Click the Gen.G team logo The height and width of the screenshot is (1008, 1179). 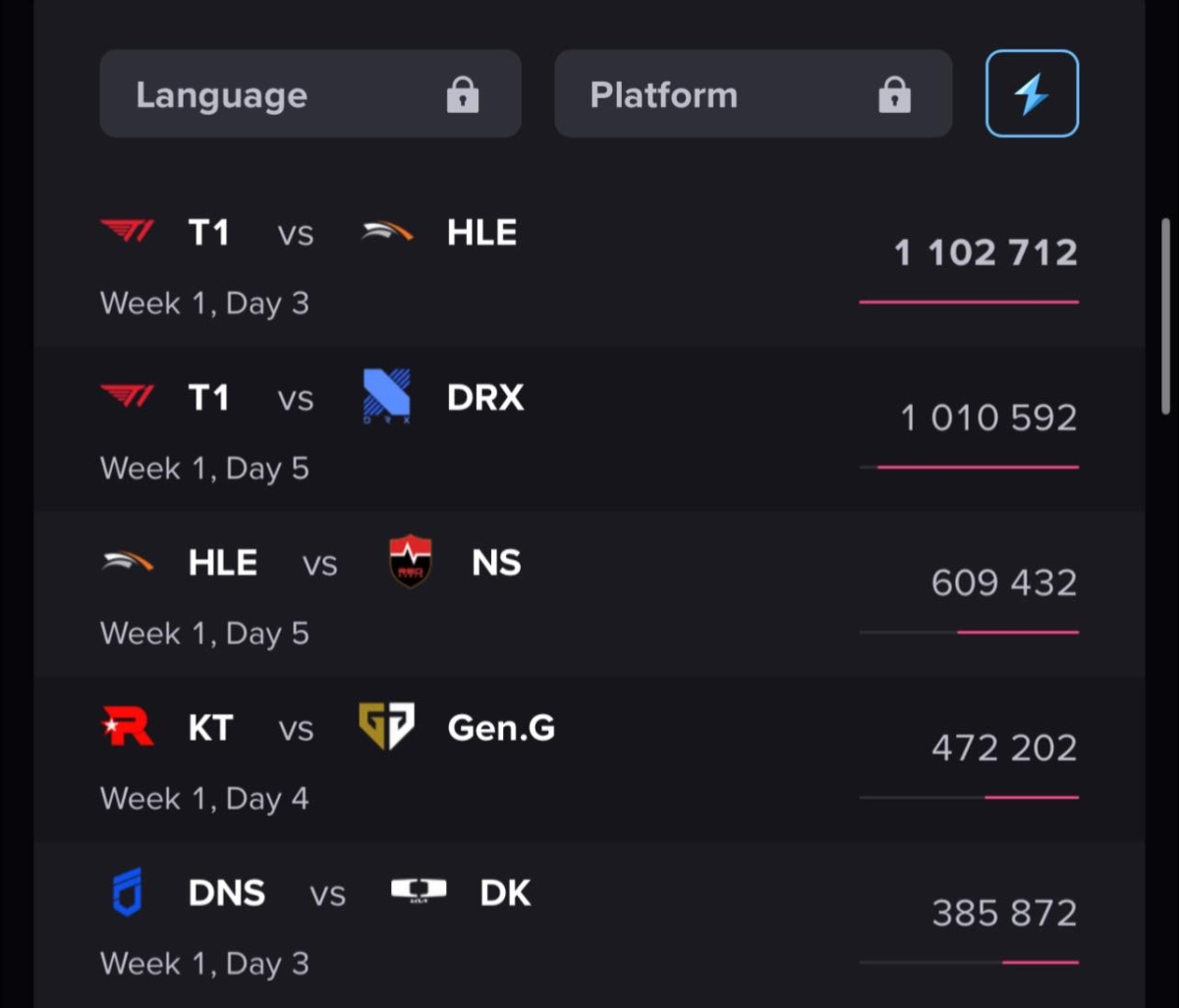(386, 728)
